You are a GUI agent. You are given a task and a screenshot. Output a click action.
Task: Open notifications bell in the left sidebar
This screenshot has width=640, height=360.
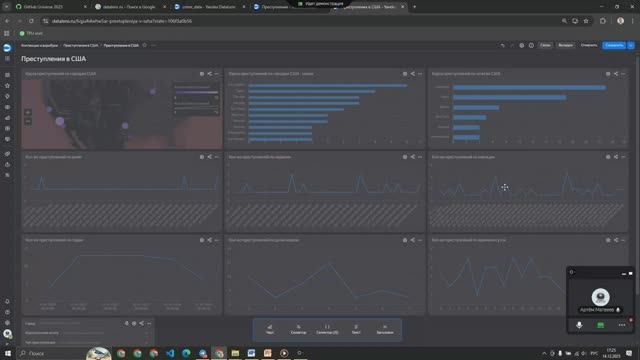[x=7, y=301]
